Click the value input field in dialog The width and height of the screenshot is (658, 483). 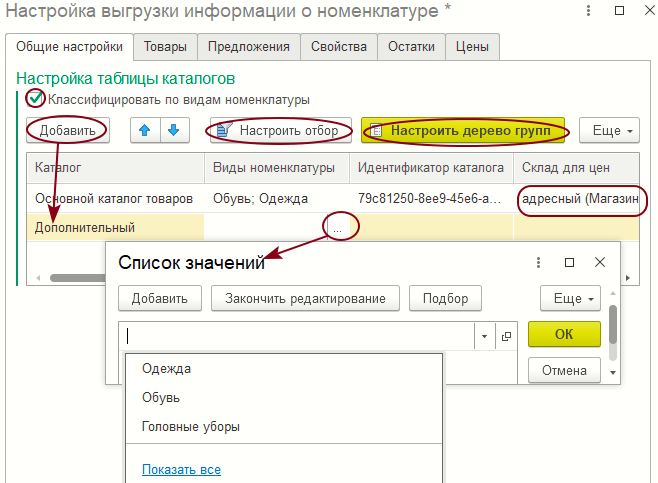click(297, 336)
